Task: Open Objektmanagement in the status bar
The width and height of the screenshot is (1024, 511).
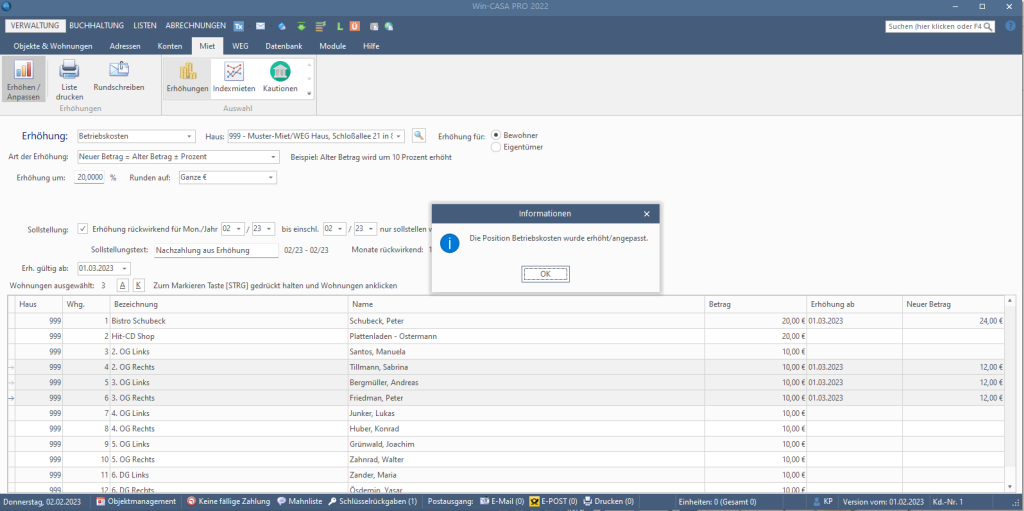Action: 136,501
